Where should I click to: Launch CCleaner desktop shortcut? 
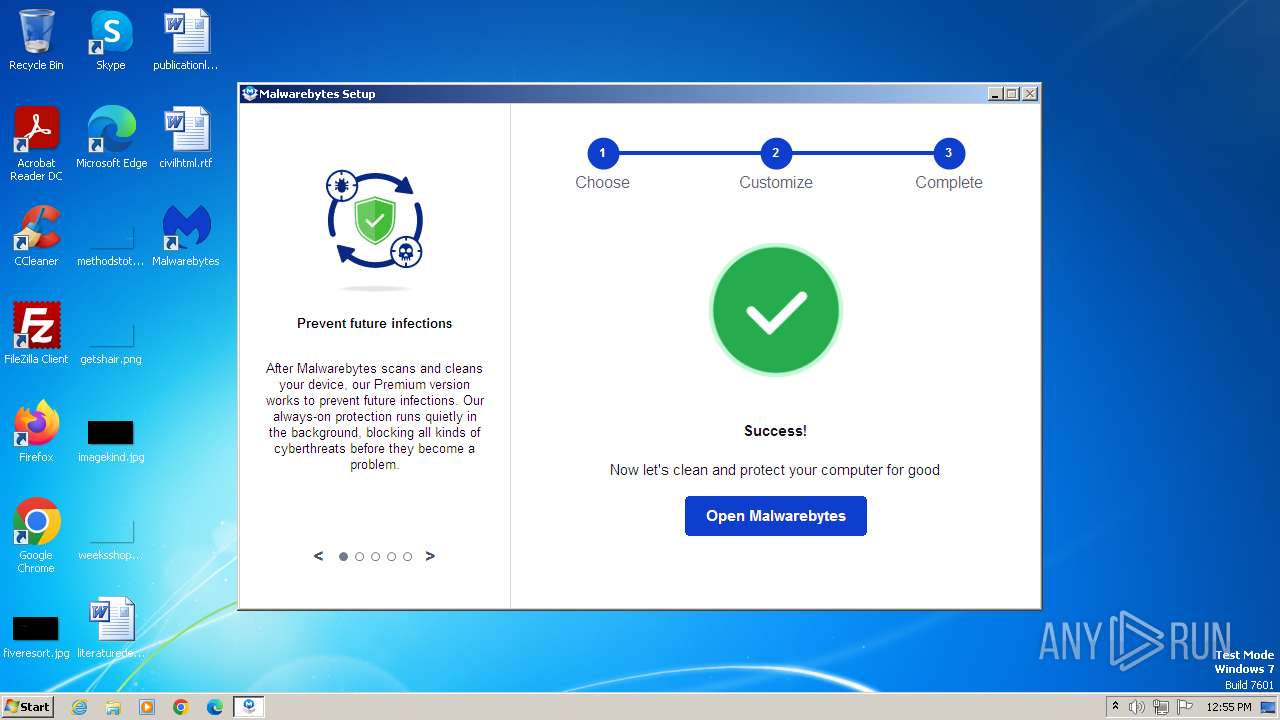(x=36, y=236)
